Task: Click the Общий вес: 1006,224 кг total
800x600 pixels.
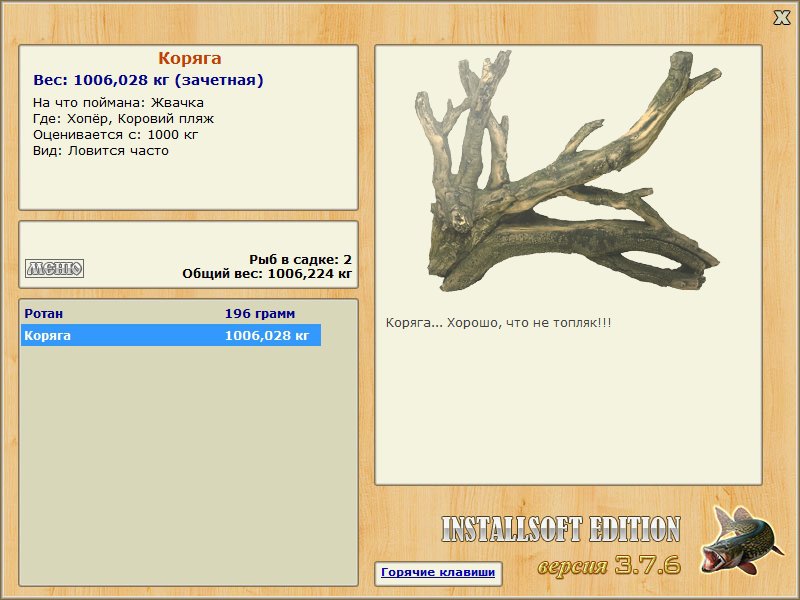Action: (267, 273)
